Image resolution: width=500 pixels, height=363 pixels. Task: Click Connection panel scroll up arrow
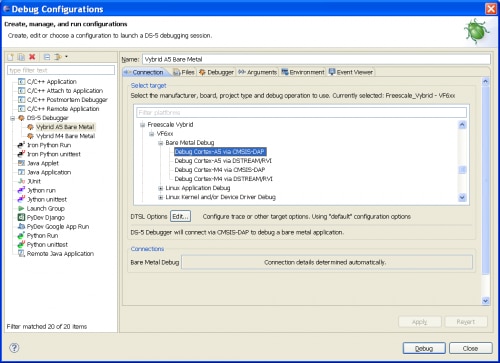pyautogui.click(x=485, y=81)
